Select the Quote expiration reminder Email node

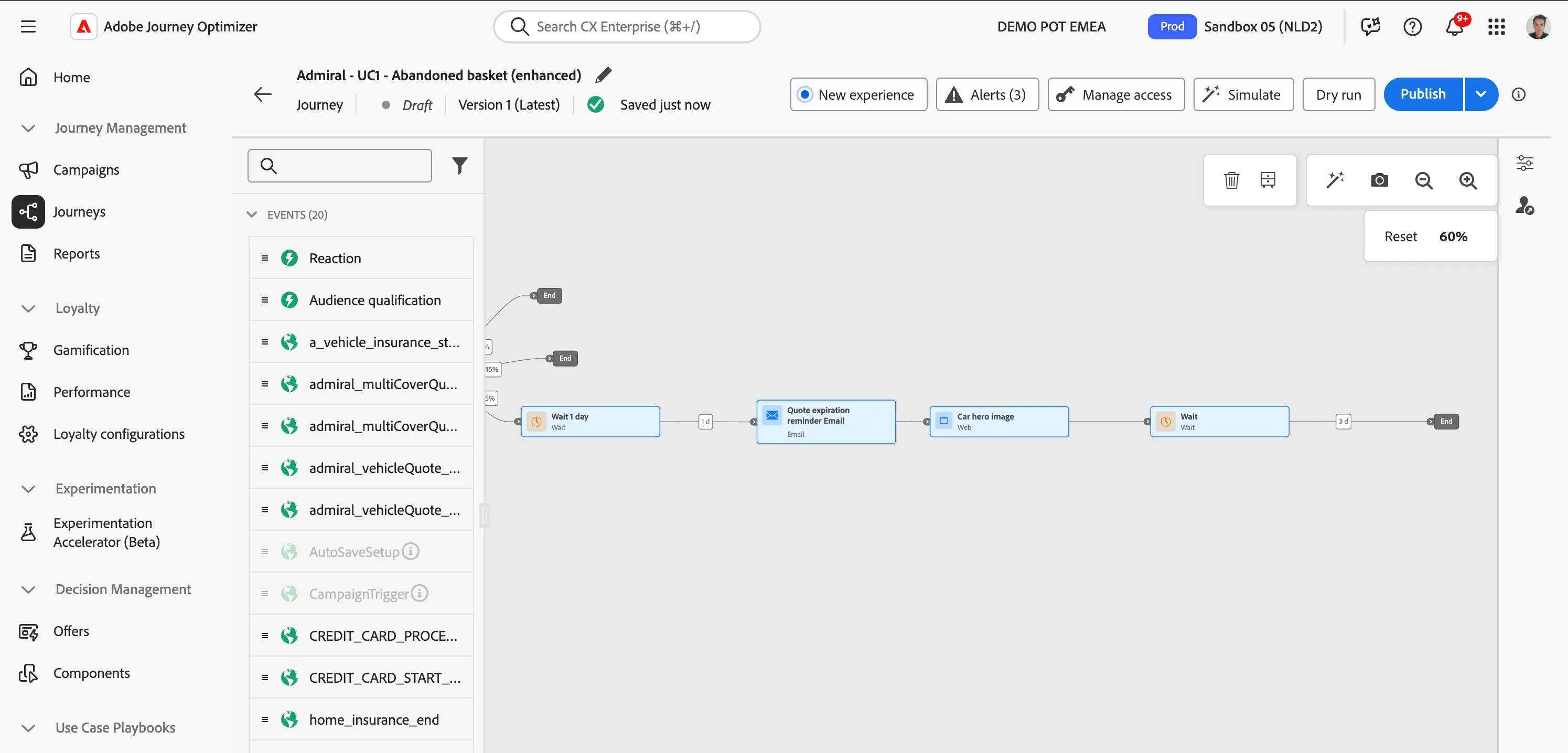pyautogui.click(x=825, y=421)
